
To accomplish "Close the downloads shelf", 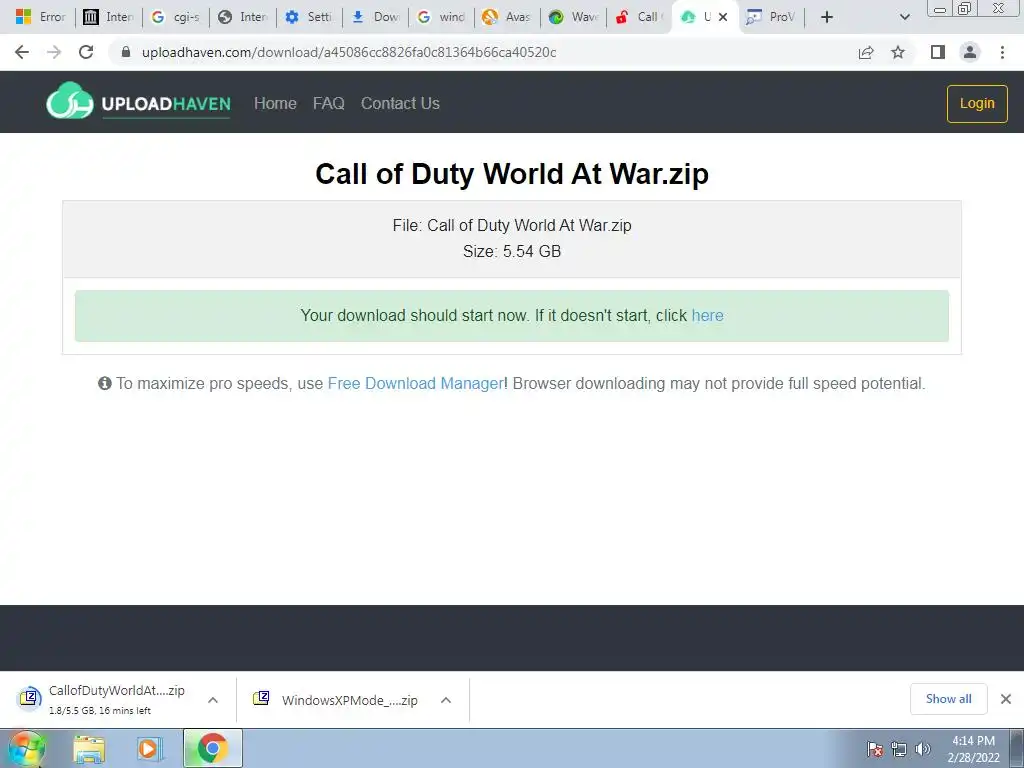I will point(1006,699).
